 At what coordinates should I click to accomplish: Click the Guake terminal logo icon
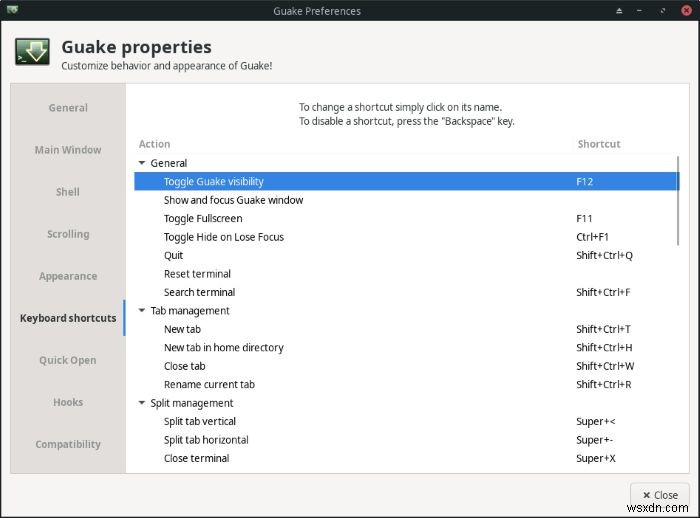(32, 52)
